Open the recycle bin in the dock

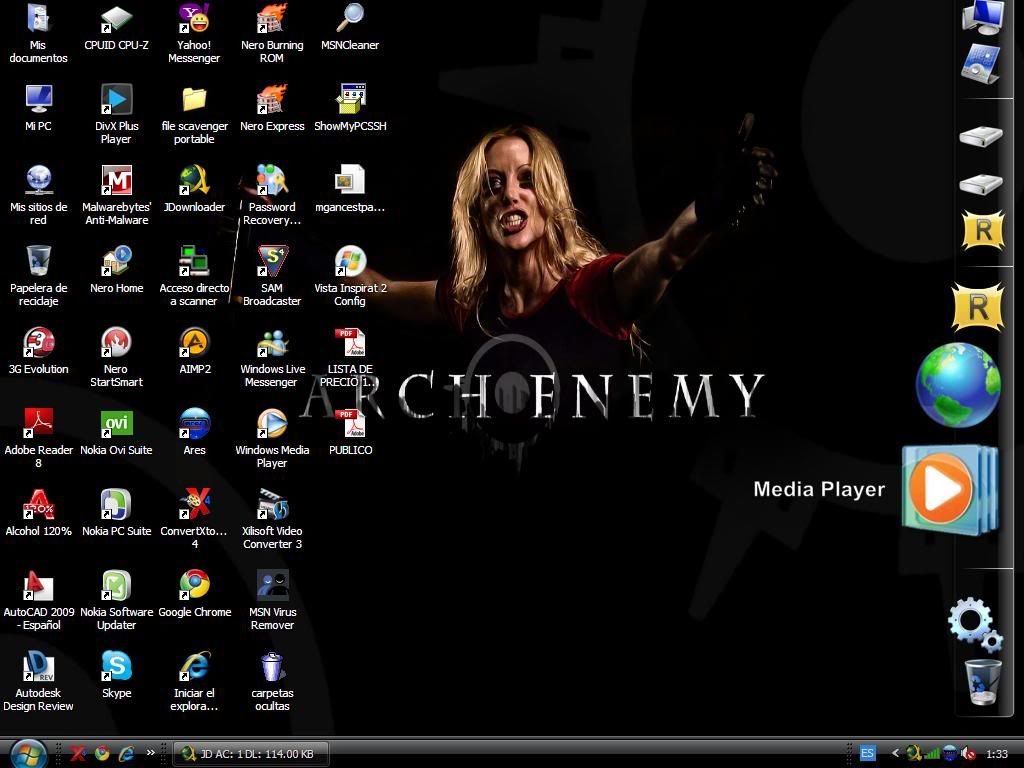tap(982, 682)
